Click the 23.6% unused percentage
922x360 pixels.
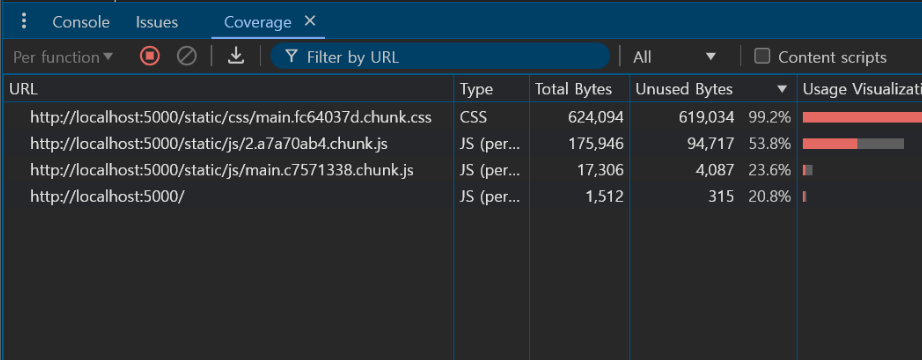click(x=769, y=170)
